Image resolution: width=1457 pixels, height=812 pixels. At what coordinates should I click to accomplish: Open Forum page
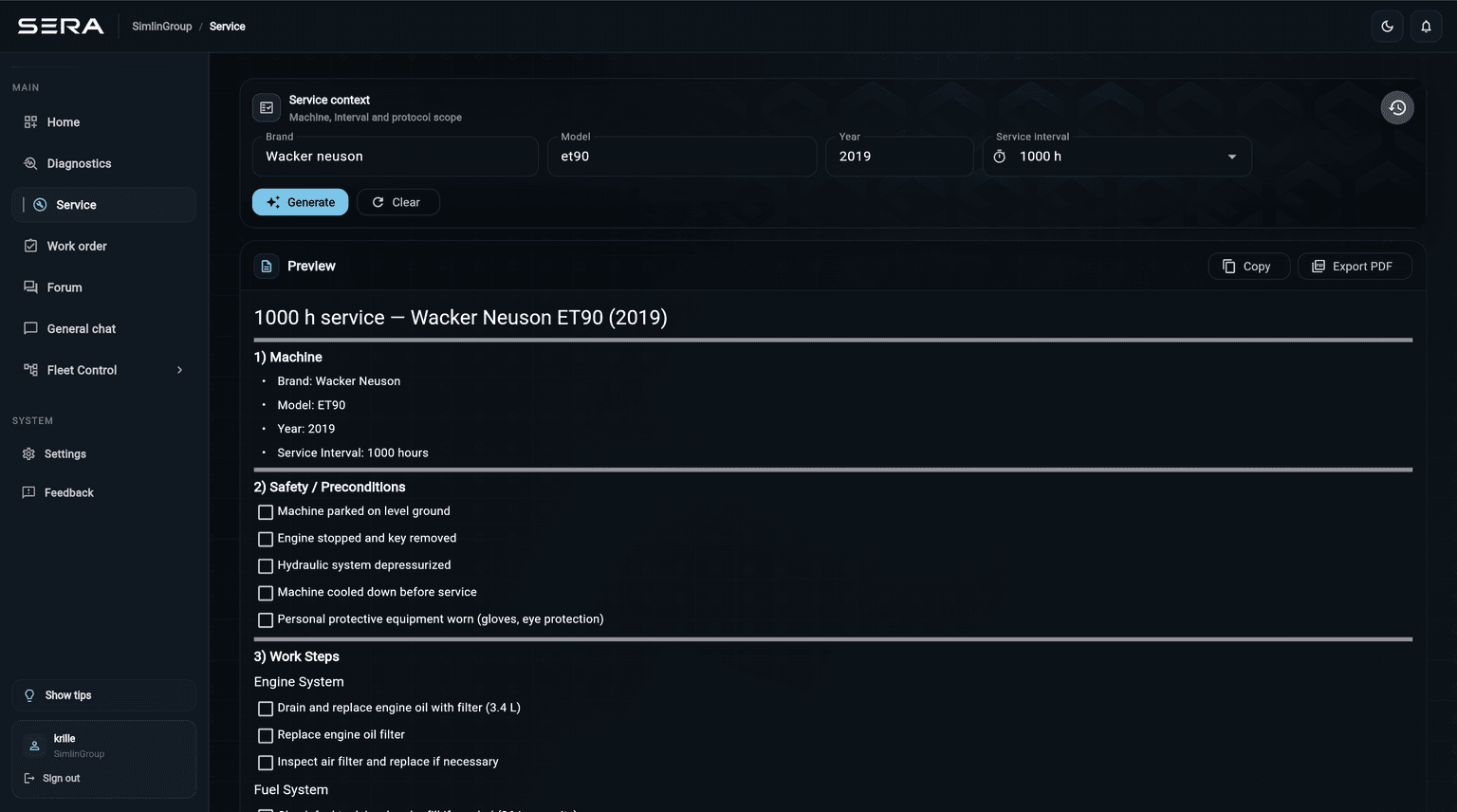(103, 287)
